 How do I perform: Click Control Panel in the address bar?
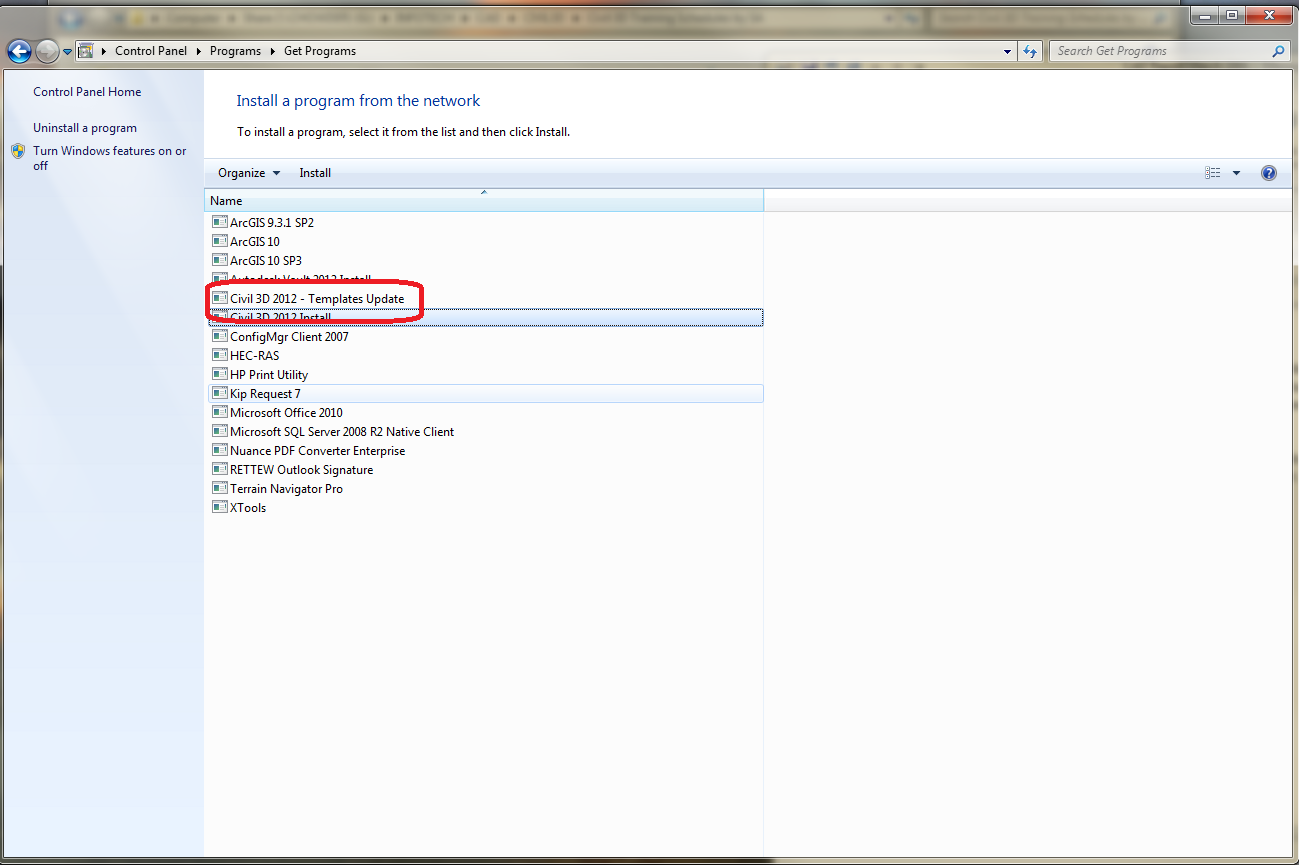(x=151, y=50)
